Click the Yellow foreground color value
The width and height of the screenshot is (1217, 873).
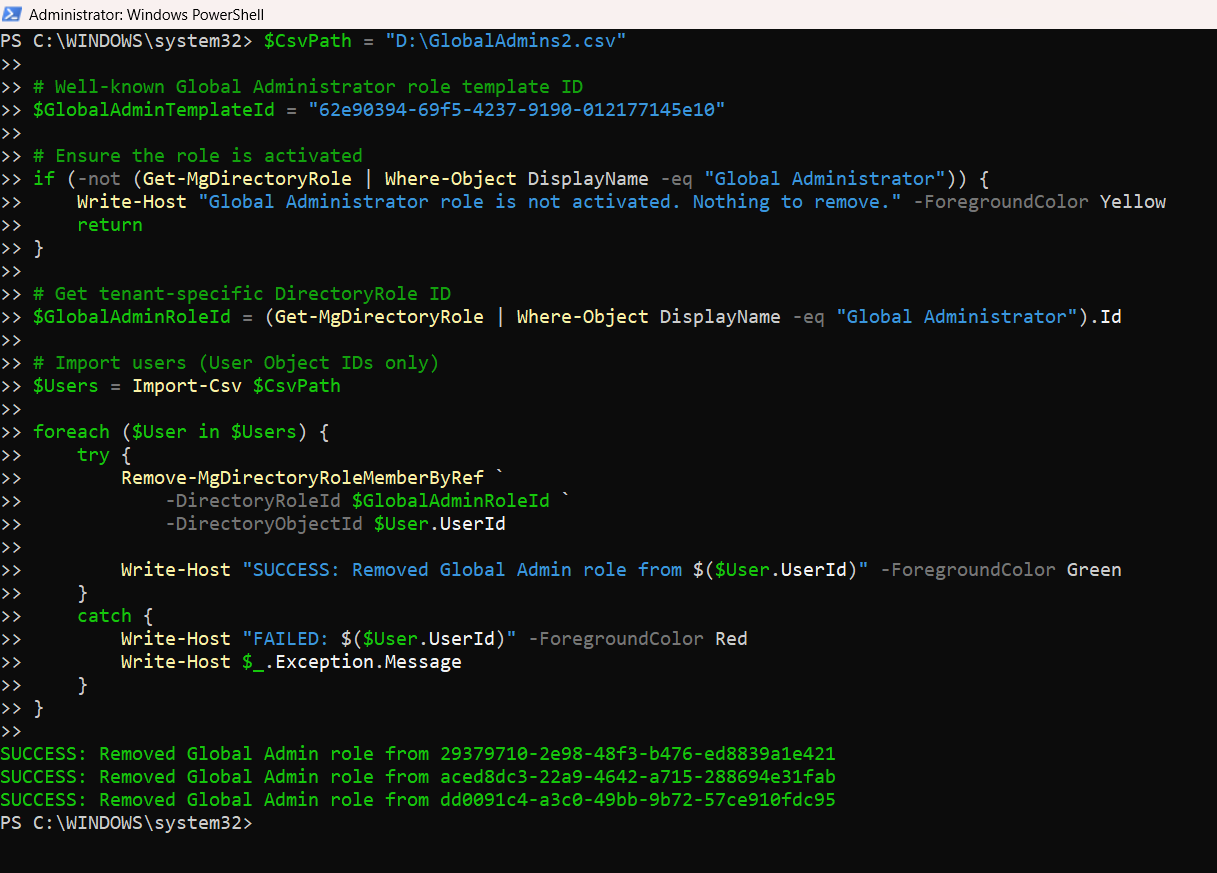tap(1132, 202)
